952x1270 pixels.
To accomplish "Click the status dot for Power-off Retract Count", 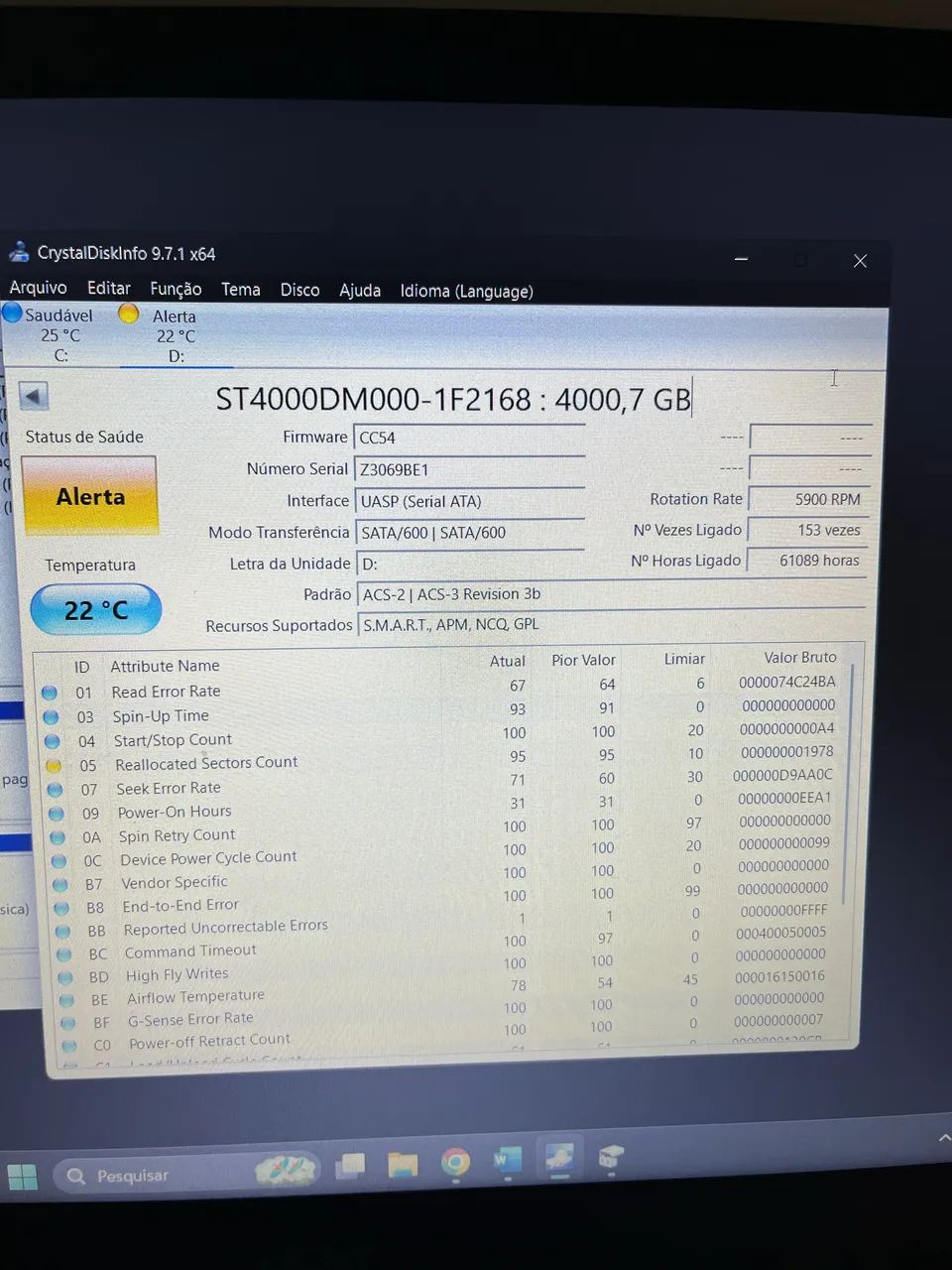I will 69,1046.
